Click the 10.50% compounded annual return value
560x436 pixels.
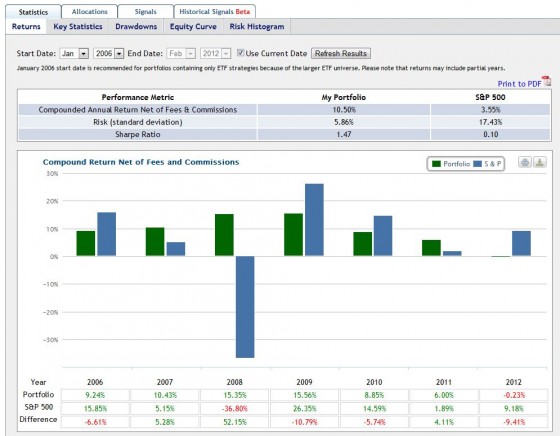344,110
